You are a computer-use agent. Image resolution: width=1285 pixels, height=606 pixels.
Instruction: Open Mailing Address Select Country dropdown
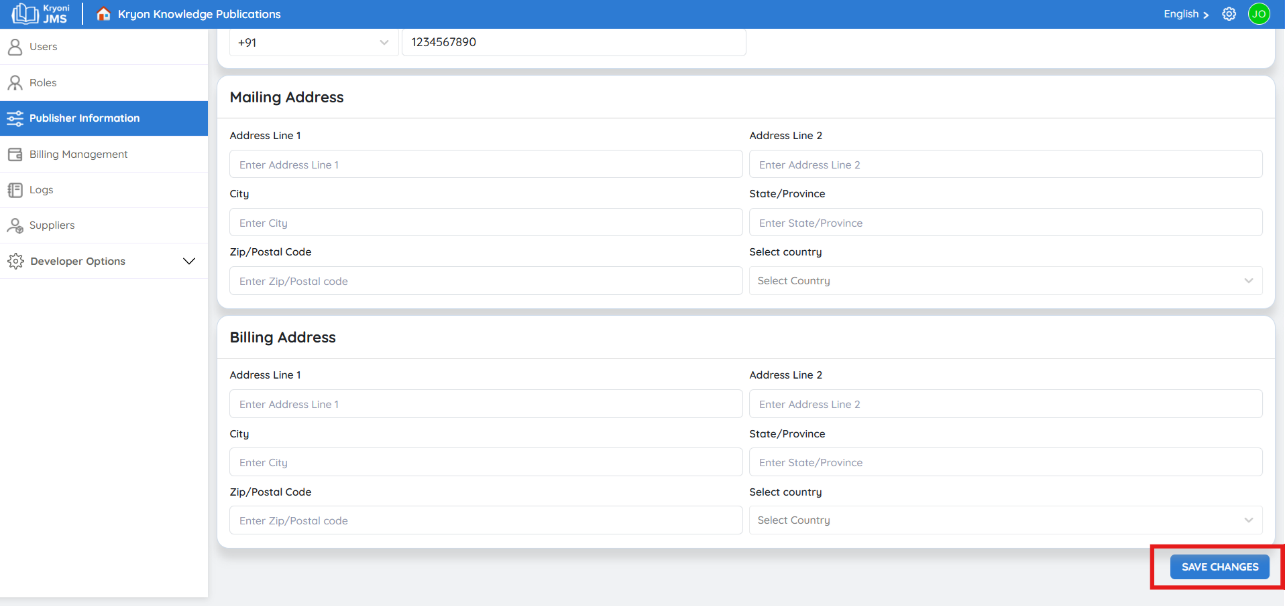click(1006, 281)
